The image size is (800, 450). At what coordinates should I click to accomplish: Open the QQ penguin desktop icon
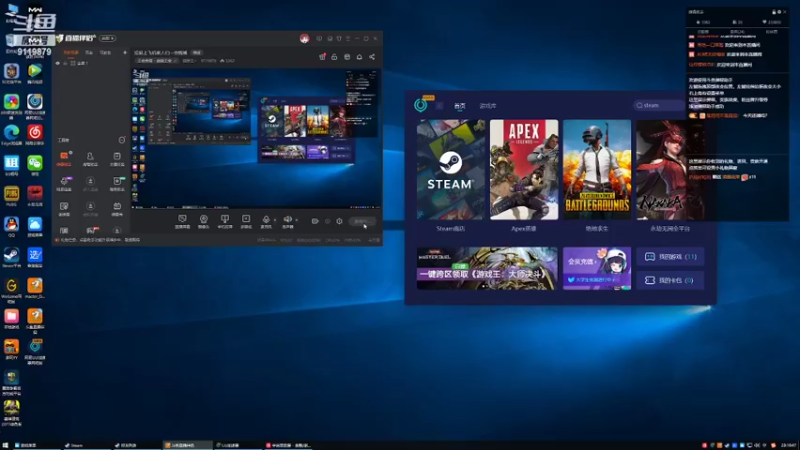click(11, 227)
